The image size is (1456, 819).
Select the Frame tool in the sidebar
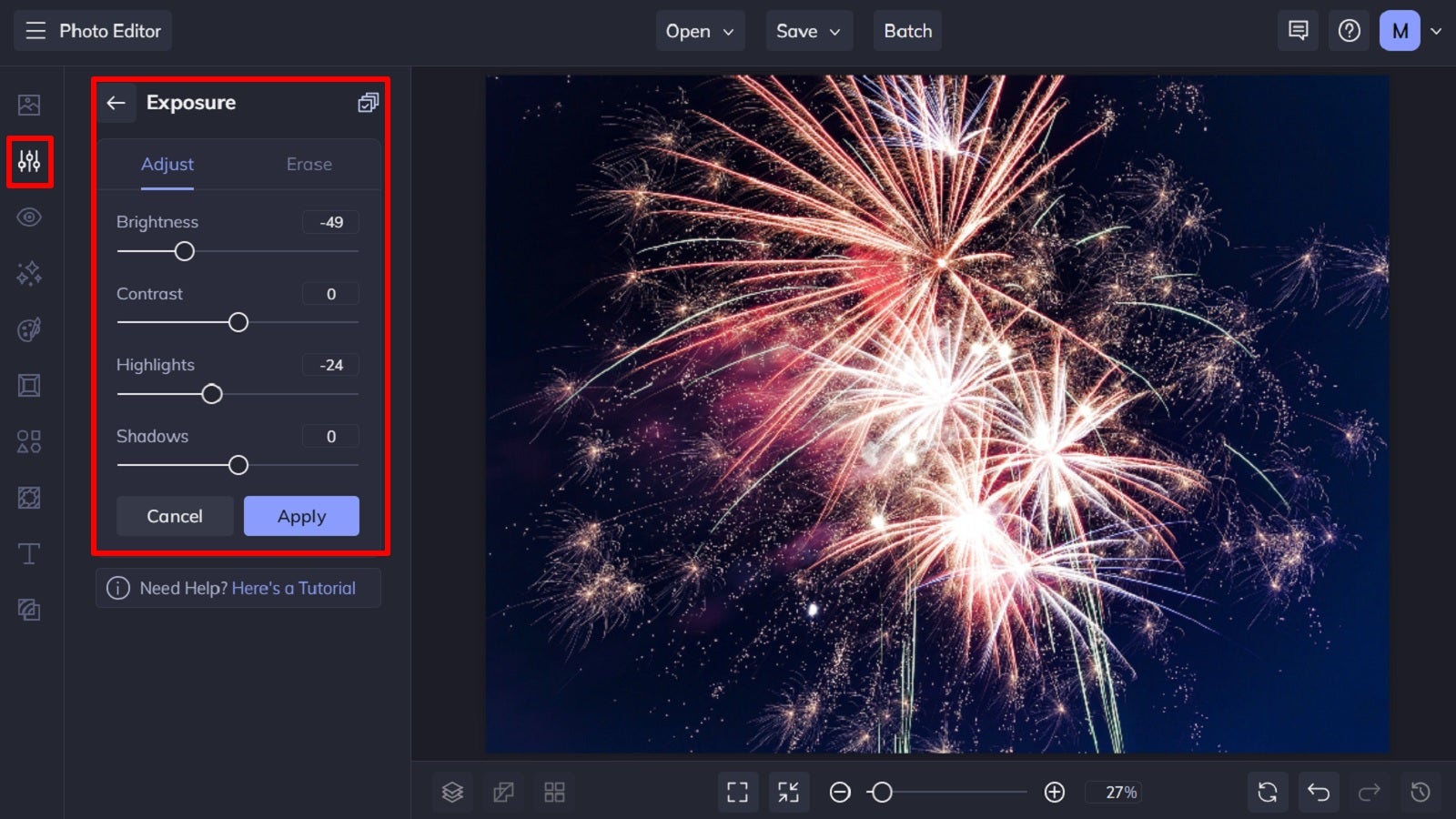point(30,385)
